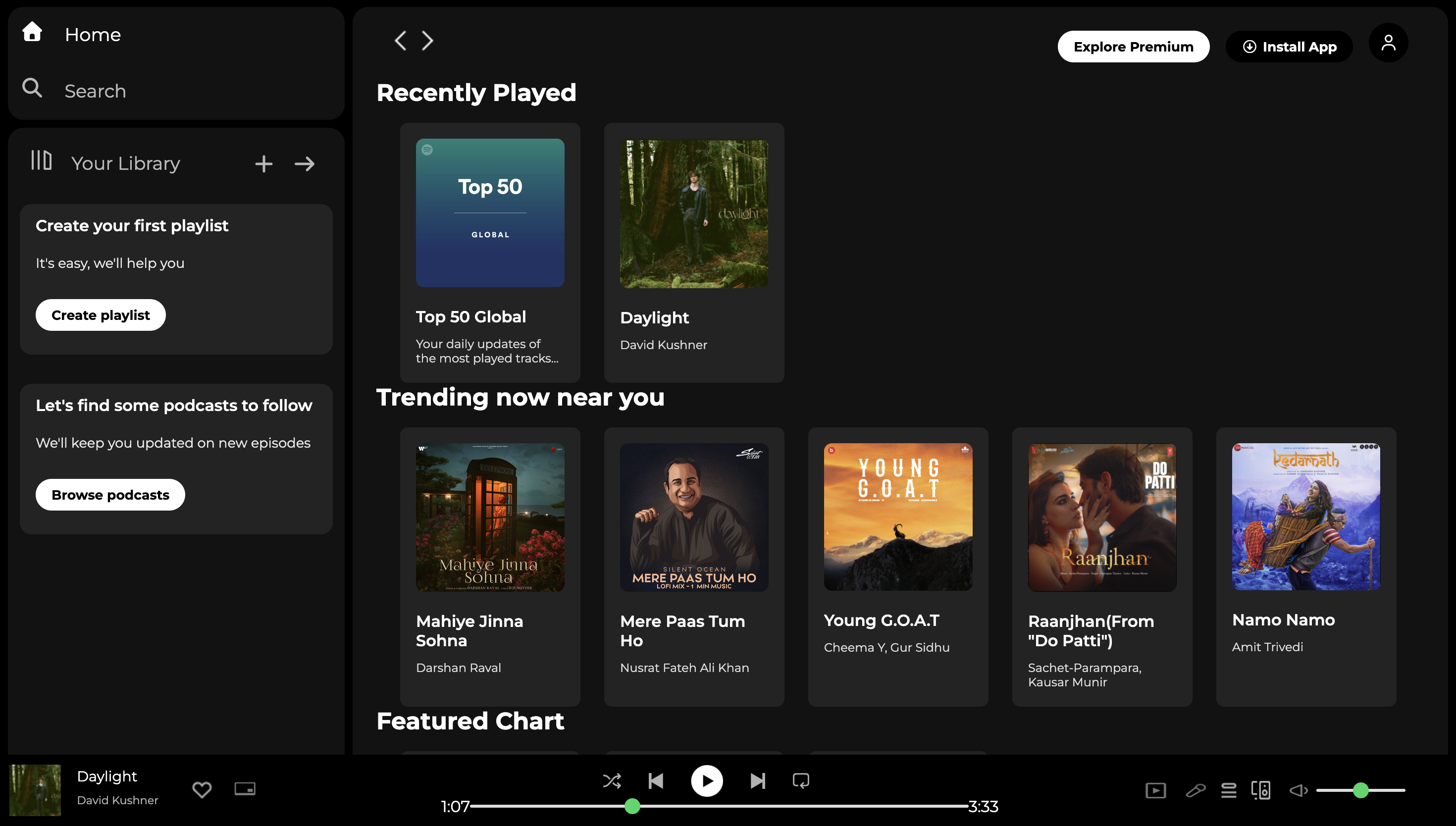Skip to next track
Viewport: 1456px width, 826px height.
coord(758,781)
